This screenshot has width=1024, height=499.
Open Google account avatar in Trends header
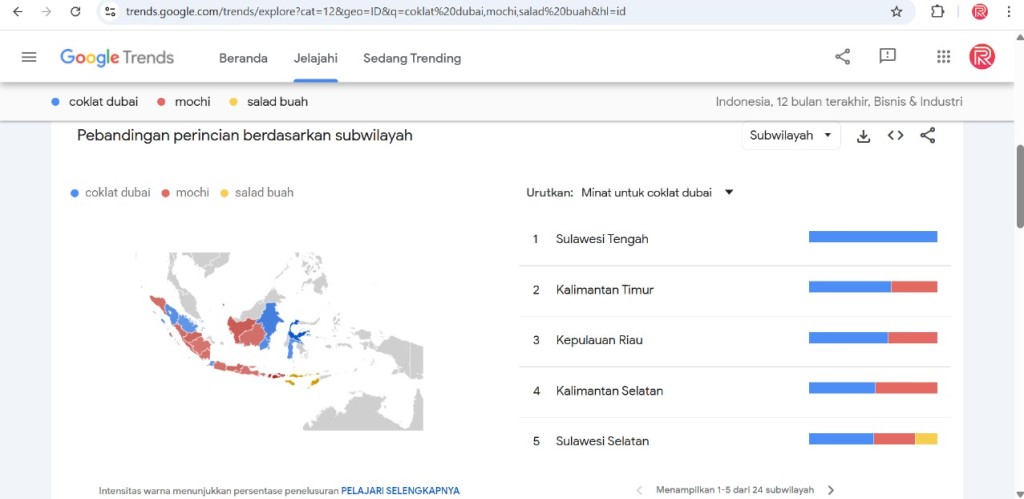(982, 57)
